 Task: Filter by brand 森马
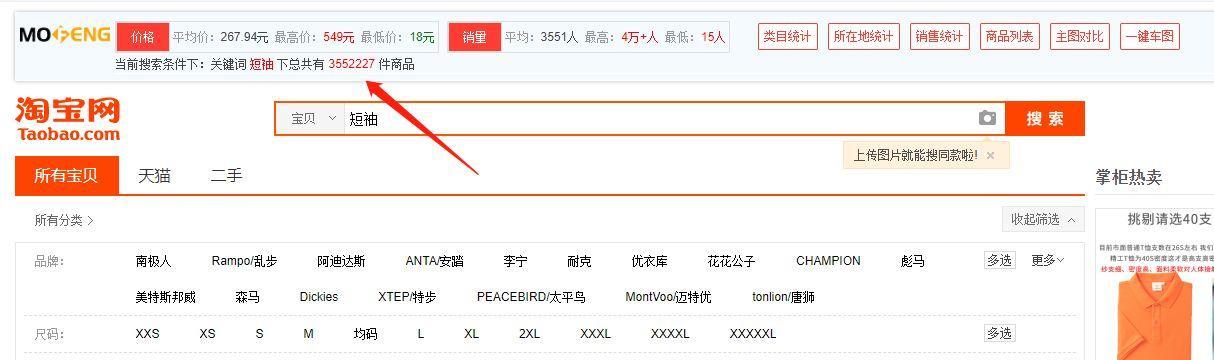[x=247, y=297]
